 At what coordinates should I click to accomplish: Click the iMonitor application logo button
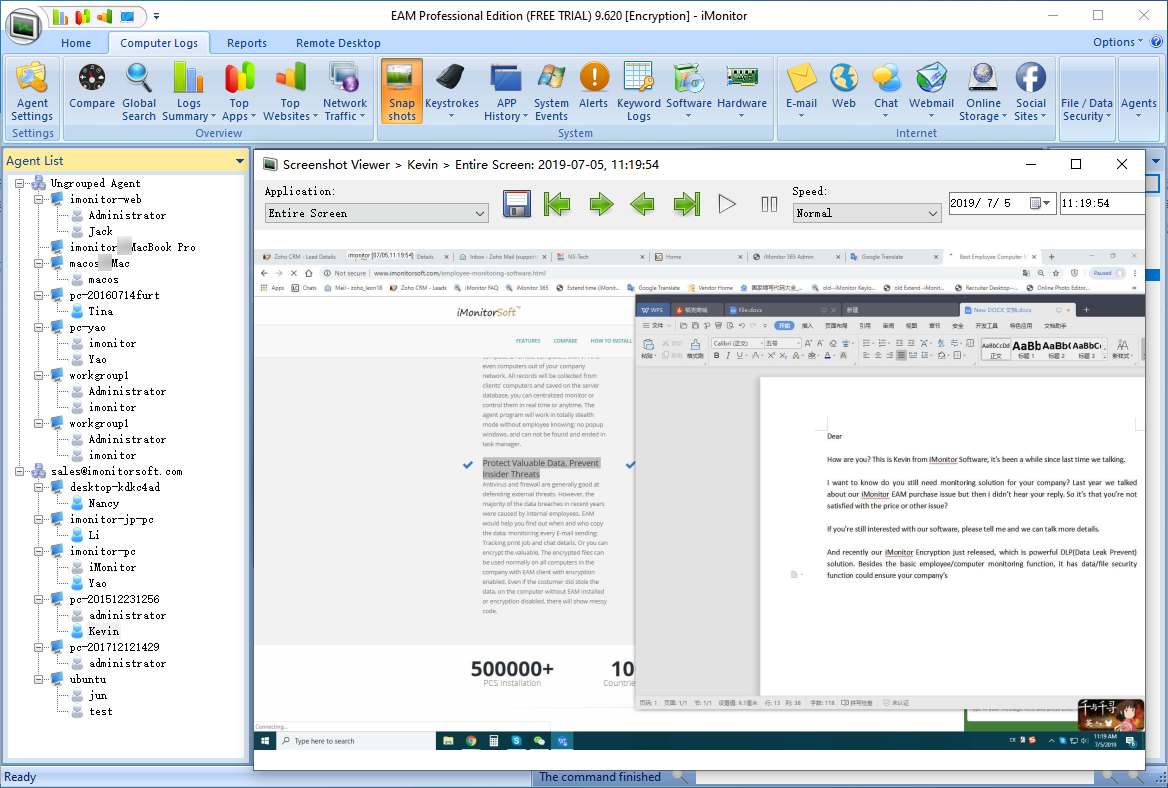(24, 26)
